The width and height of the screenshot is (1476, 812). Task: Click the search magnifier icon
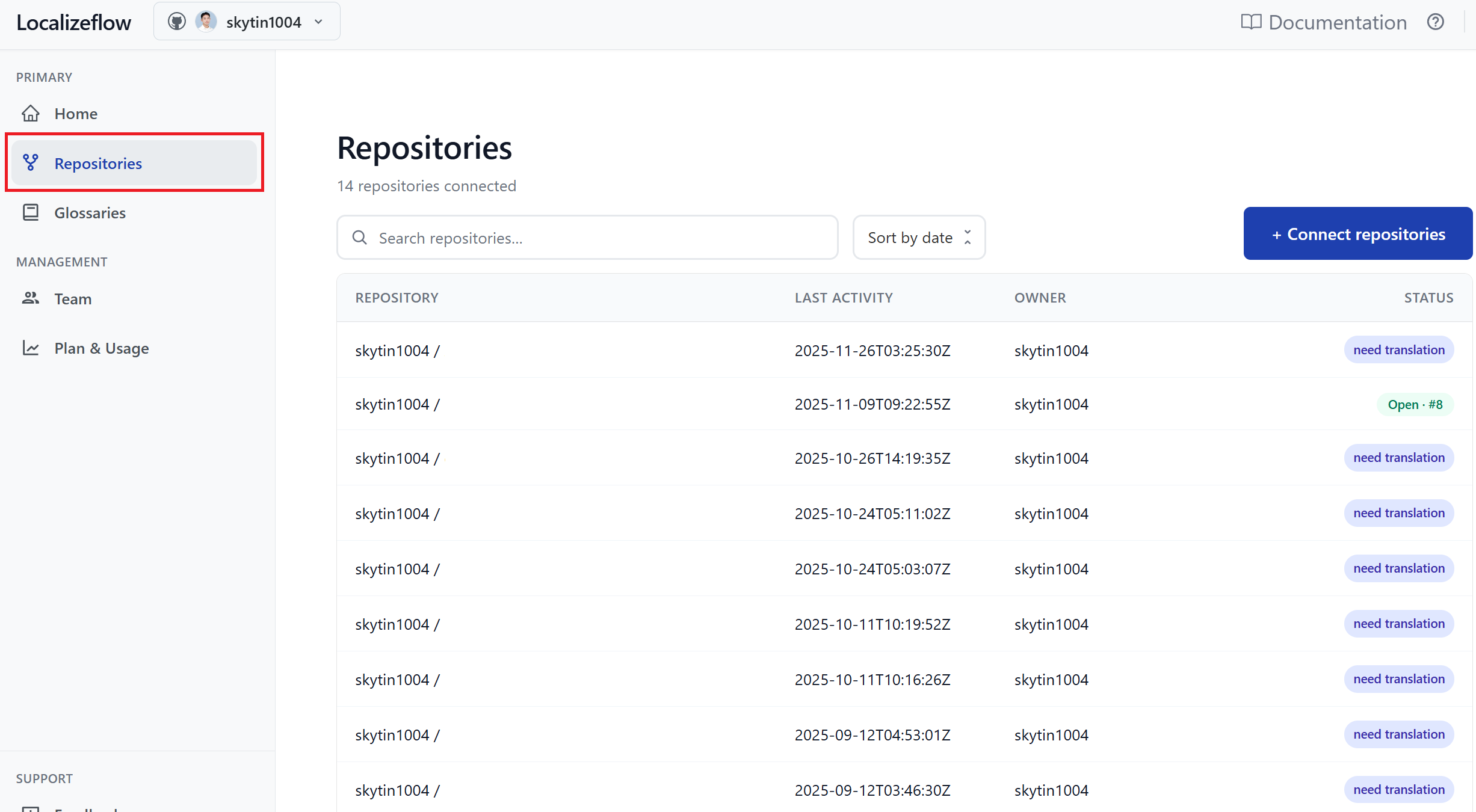359,238
